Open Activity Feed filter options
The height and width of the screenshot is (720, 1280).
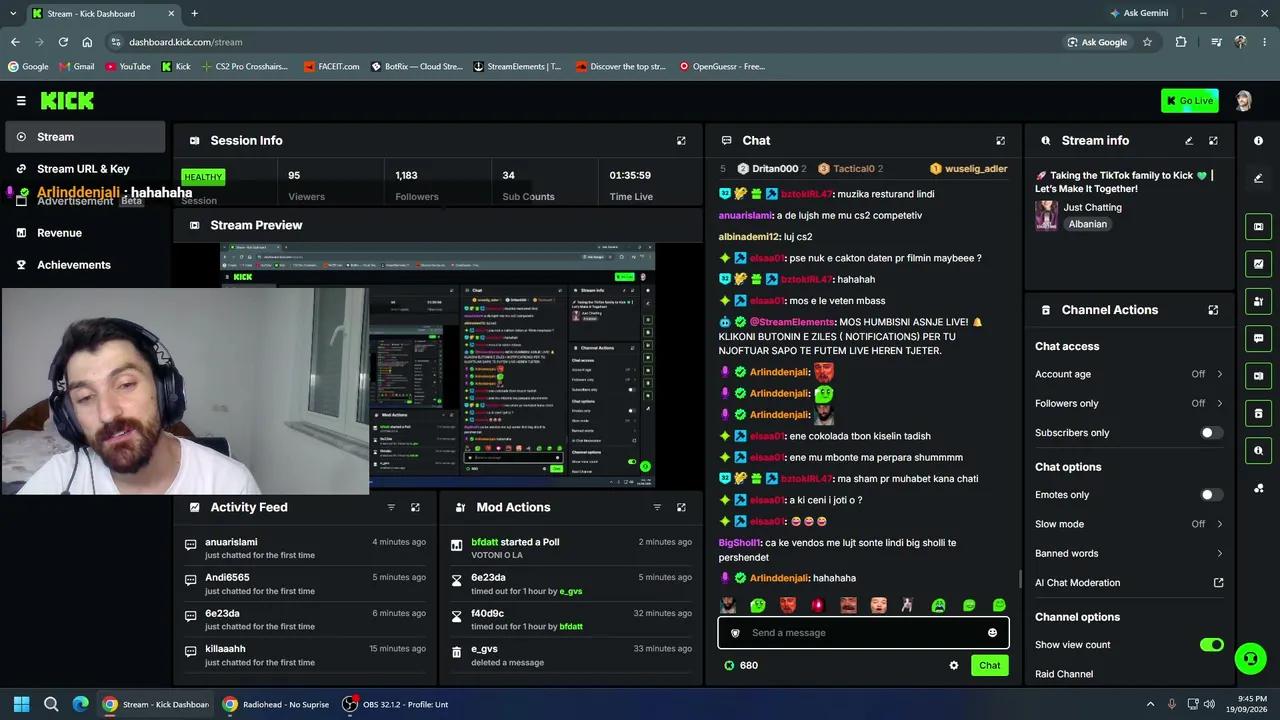391,507
